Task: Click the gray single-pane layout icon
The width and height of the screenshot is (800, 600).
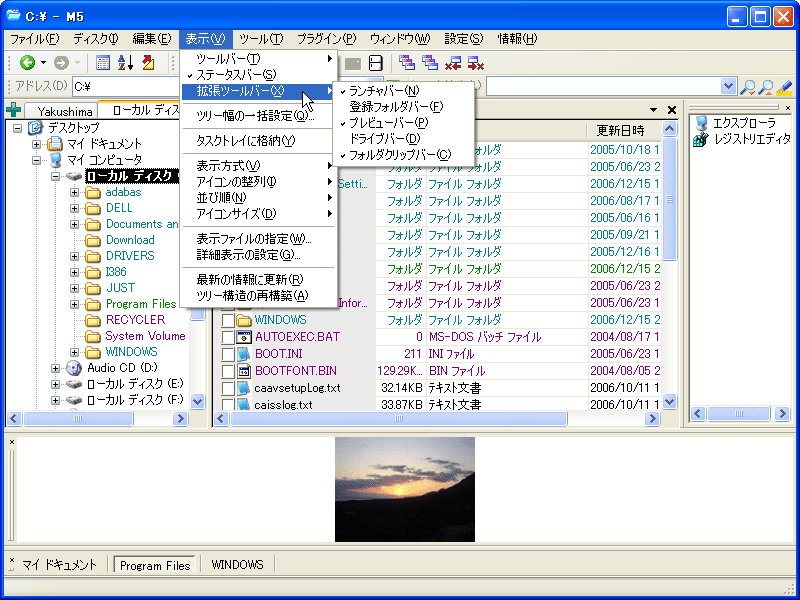Action: [x=353, y=63]
